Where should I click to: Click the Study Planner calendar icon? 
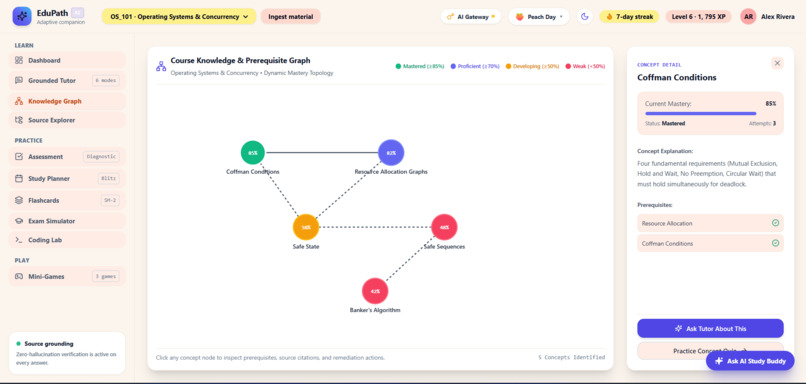(19, 178)
